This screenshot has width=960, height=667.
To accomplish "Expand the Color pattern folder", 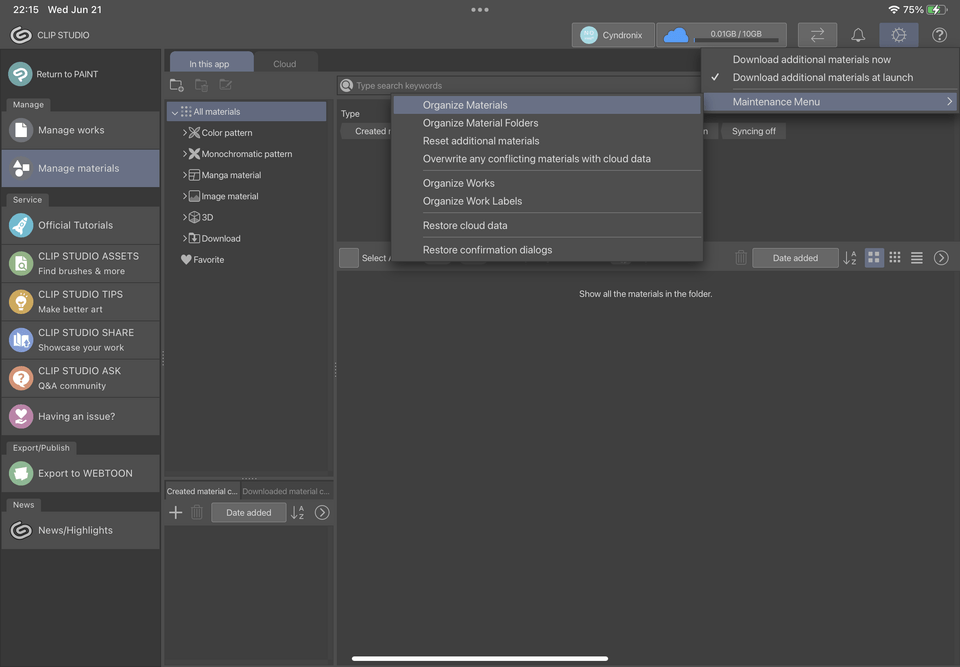I will [184, 132].
